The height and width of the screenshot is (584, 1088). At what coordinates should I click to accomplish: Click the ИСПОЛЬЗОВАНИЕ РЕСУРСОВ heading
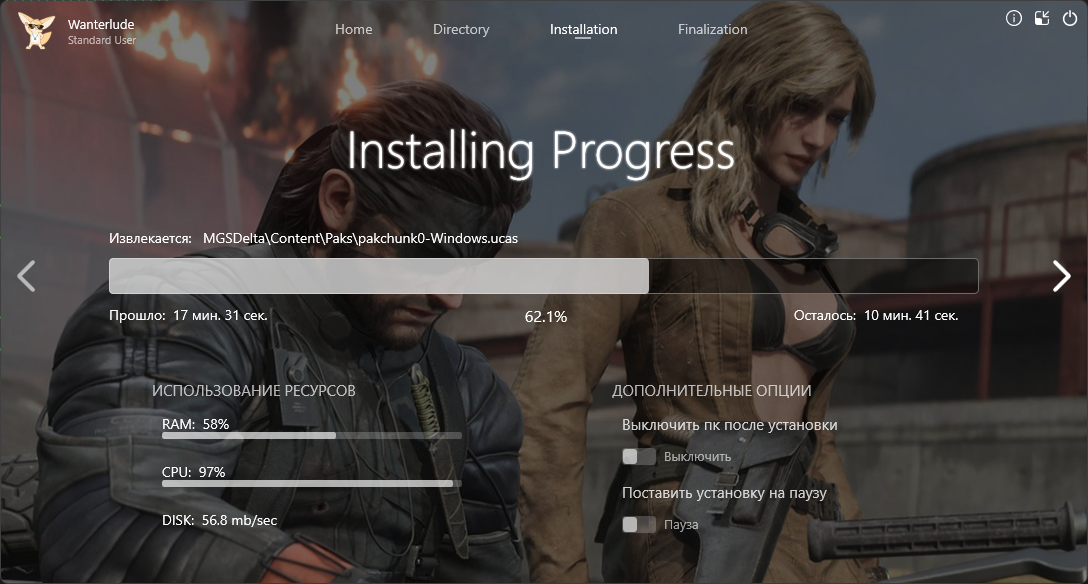(x=253, y=390)
